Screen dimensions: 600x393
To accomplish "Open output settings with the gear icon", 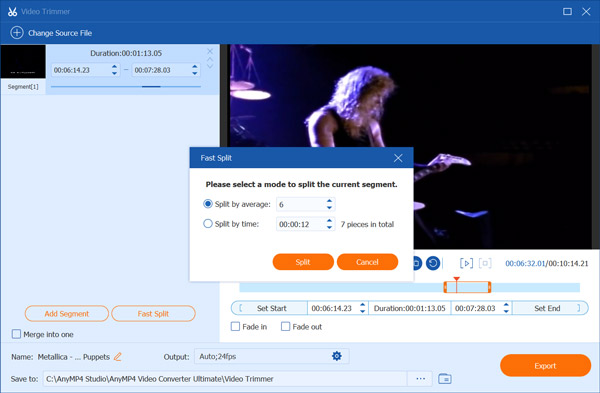I will (336, 356).
